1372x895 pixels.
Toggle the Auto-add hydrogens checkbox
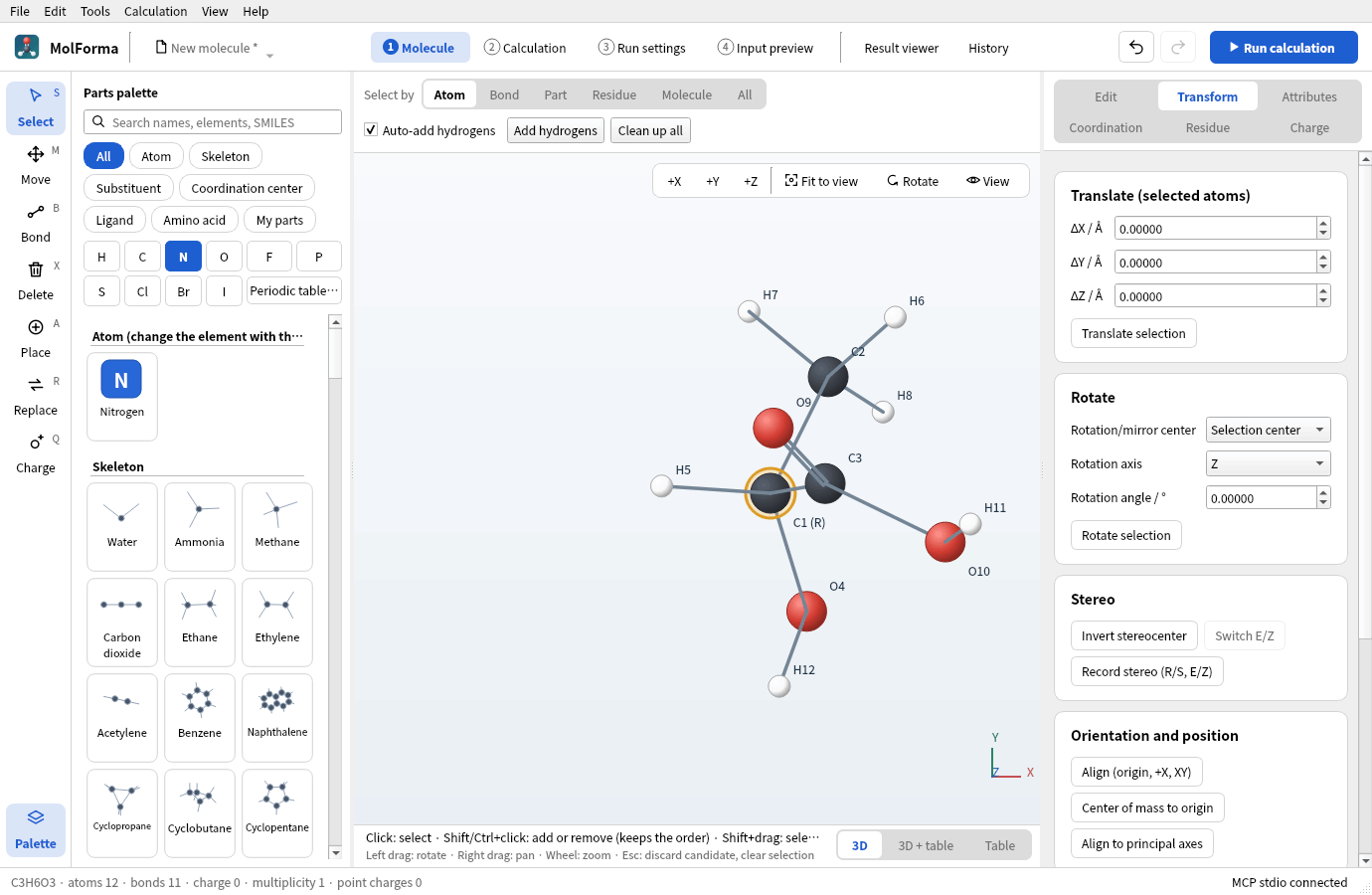point(371,130)
